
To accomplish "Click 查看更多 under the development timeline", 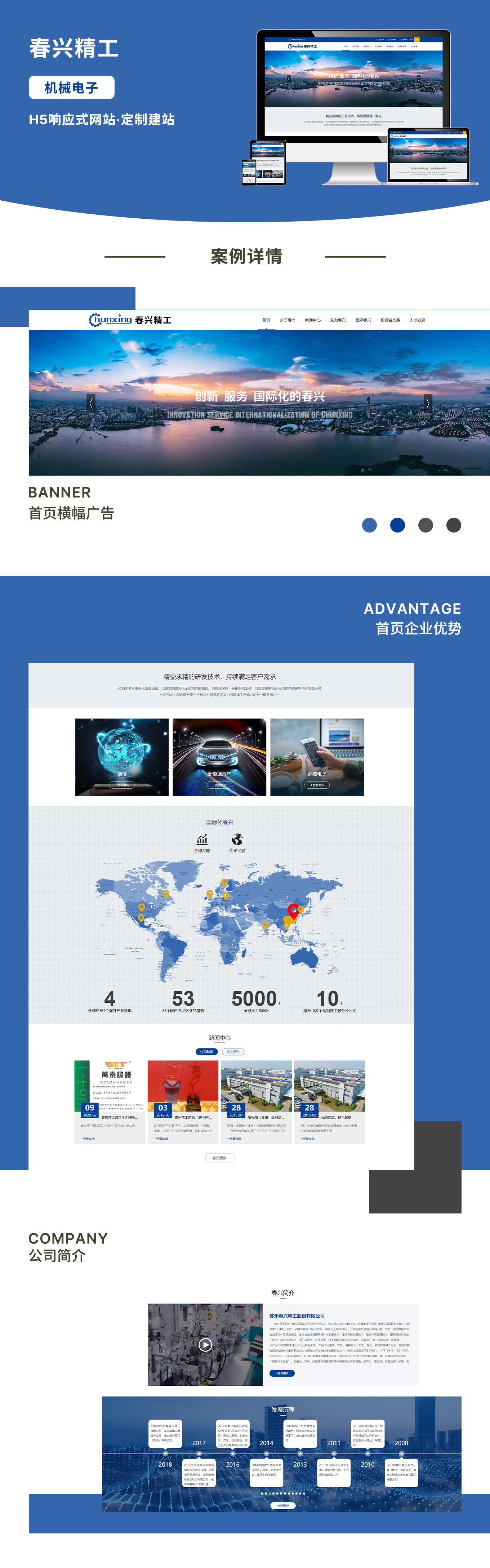I will click(x=283, y=1505).
